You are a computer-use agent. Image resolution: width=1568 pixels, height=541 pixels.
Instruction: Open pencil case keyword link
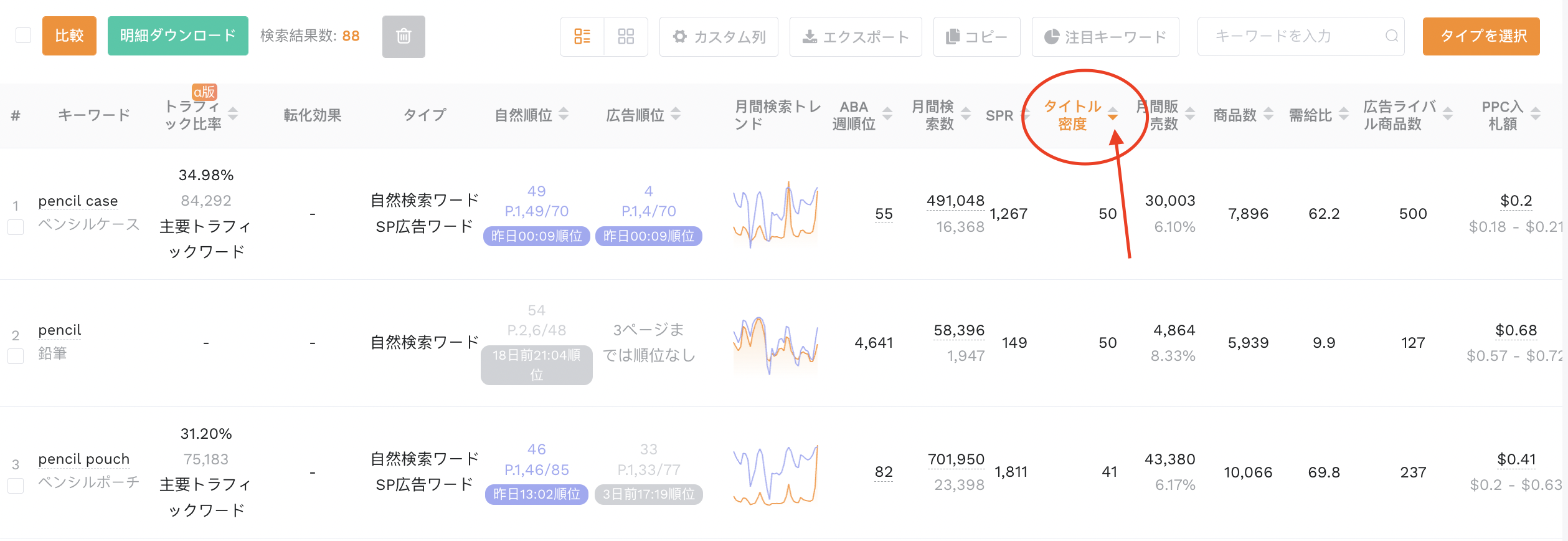[78, 201]
